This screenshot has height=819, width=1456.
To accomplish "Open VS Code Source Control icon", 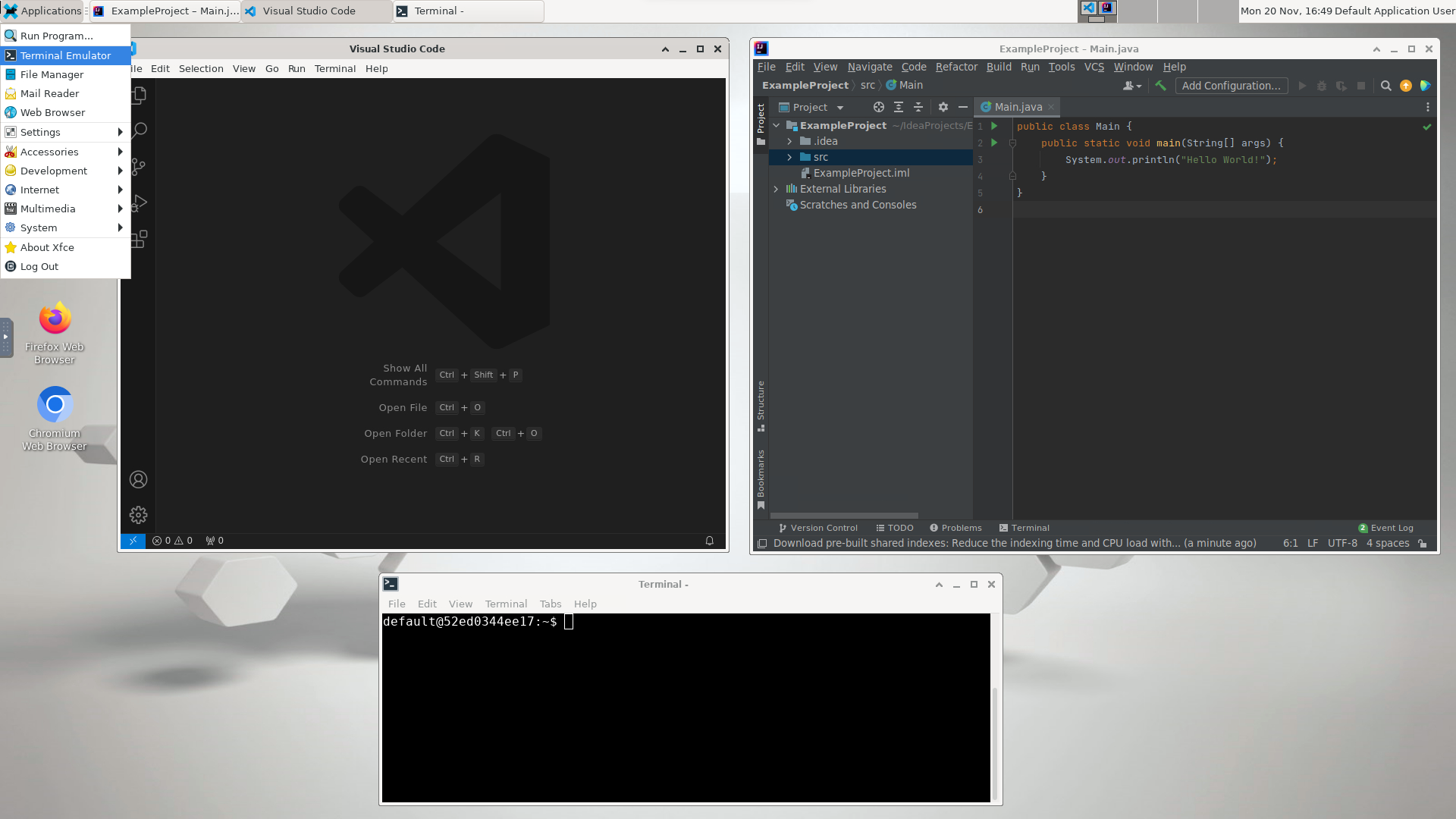I will click(139, 167).
